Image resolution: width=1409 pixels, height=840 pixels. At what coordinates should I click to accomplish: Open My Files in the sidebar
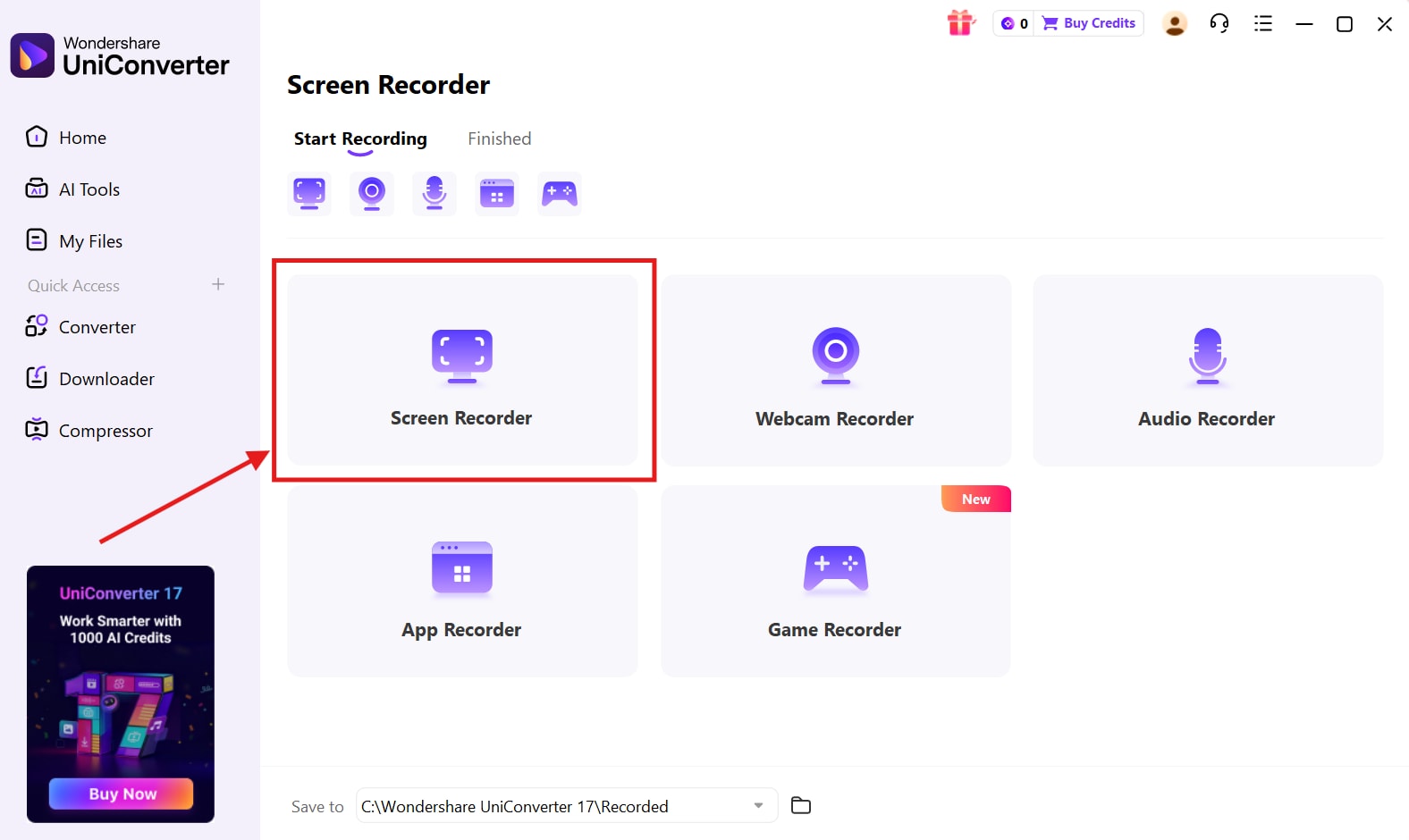point(74,241)
